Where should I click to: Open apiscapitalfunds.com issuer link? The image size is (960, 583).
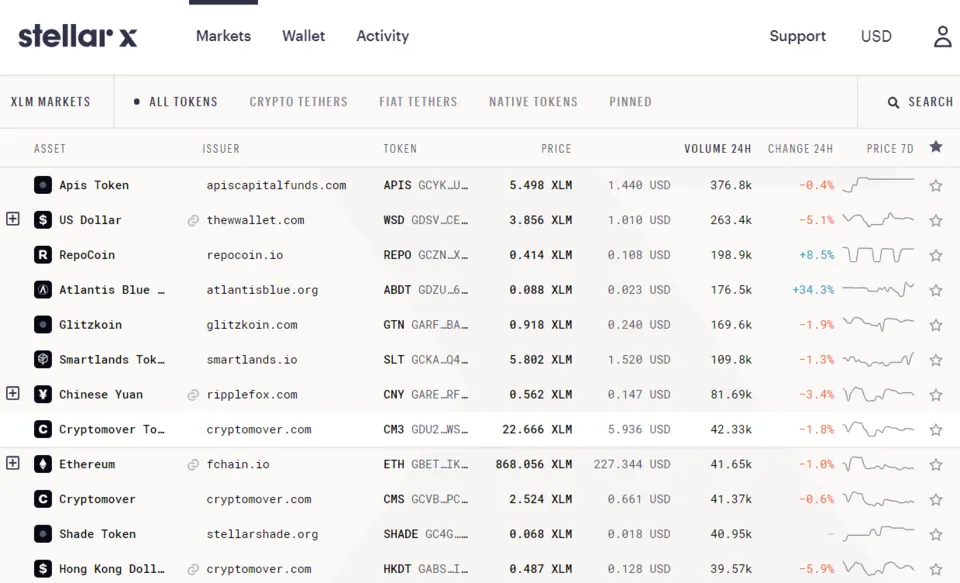click(x=276, y=185)
